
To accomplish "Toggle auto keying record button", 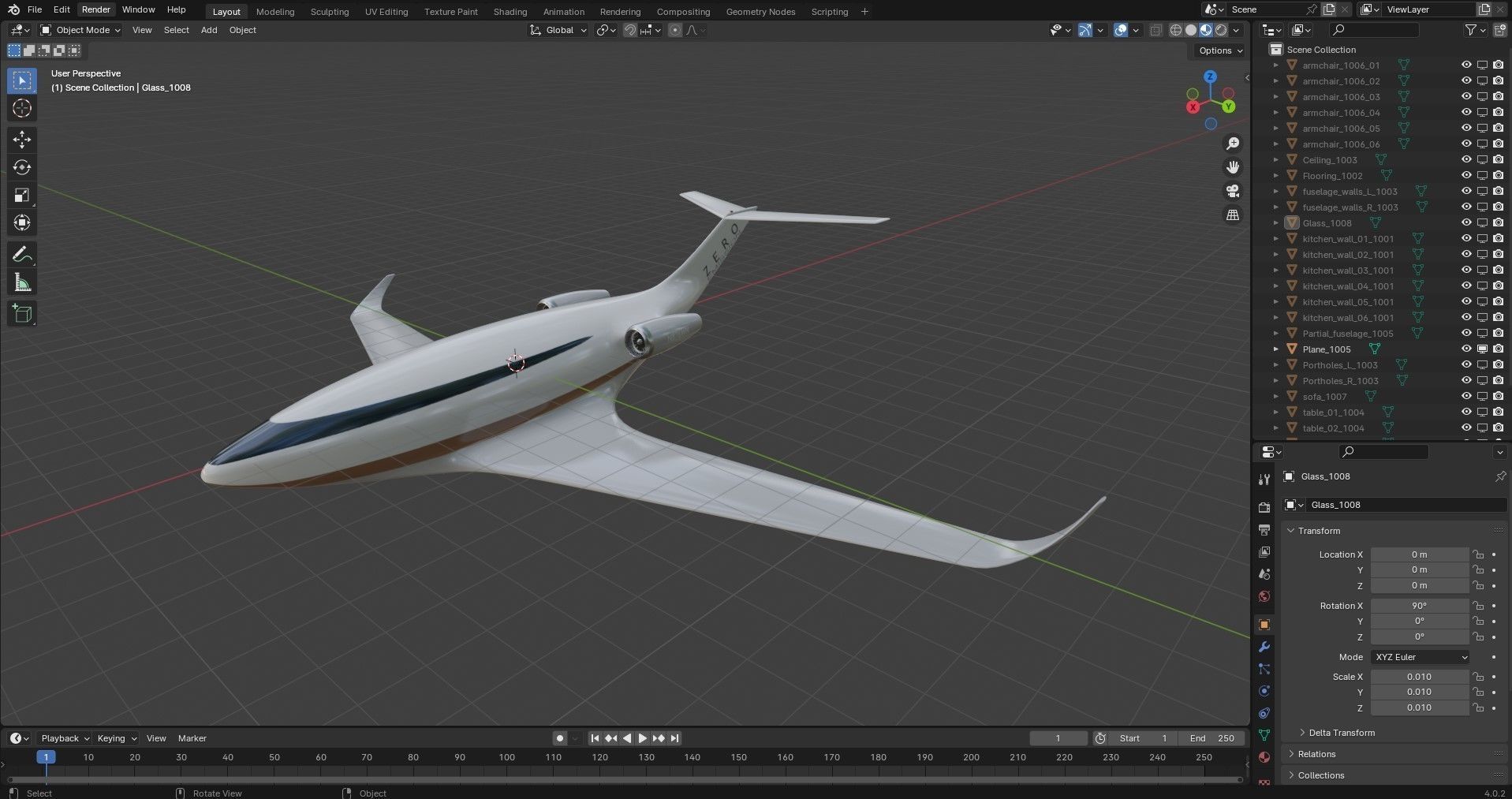I will 559,738.
